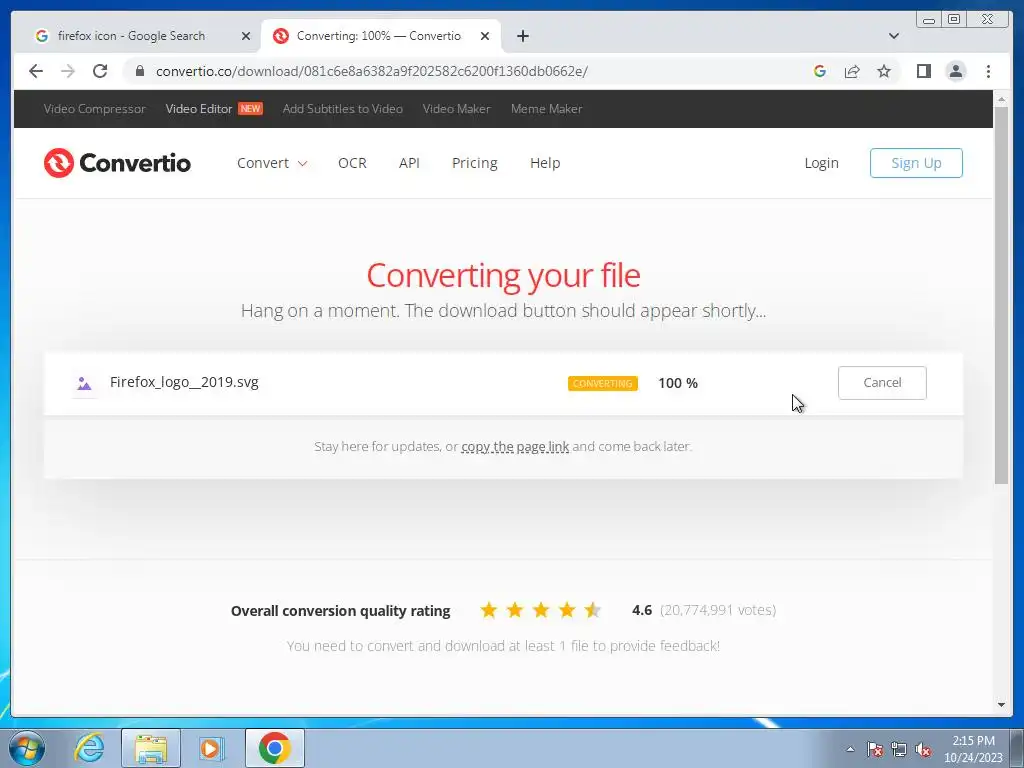Expand the tab search chevron

pyautogui.click(x=893, y=36)
